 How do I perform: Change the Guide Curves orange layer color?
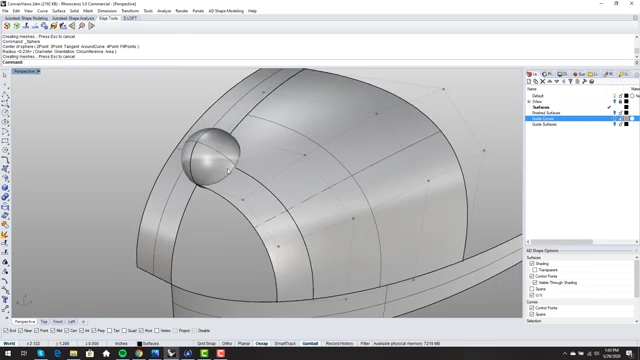tap(626, 118)
